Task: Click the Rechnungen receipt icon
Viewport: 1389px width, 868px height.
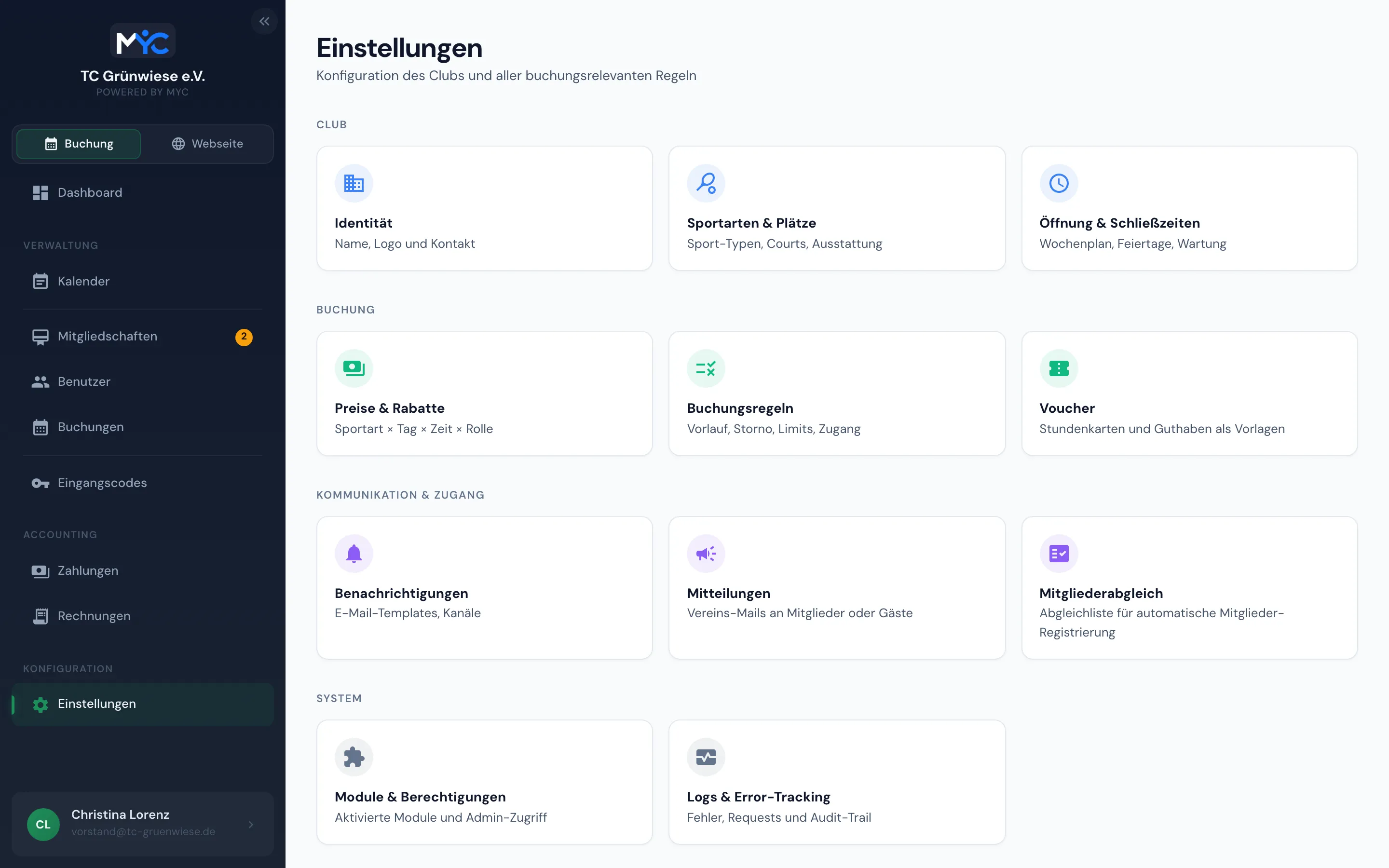Action: tap(40, 616)
